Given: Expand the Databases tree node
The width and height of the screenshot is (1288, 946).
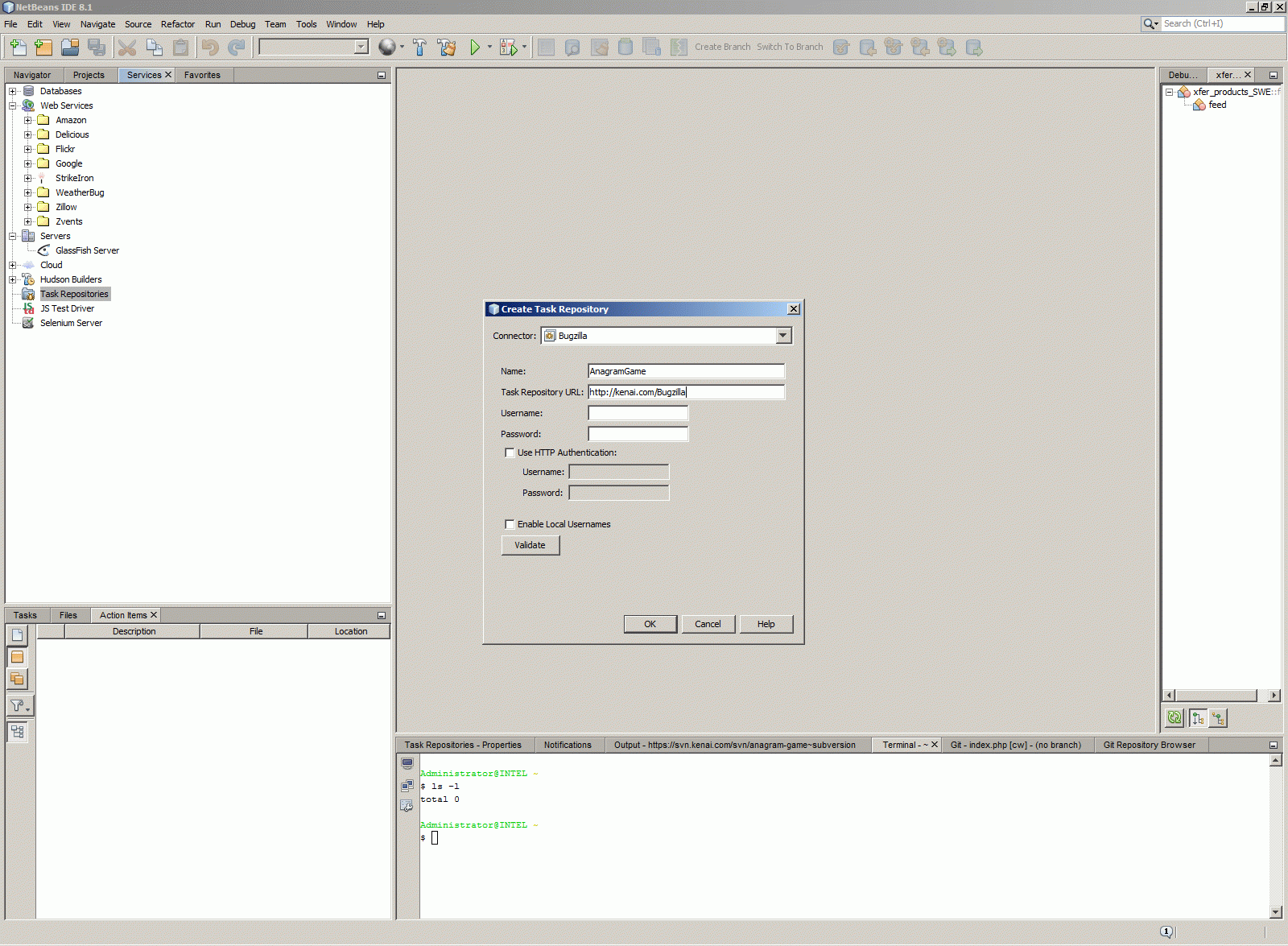Looking at the screenshot, I should 13,91.
